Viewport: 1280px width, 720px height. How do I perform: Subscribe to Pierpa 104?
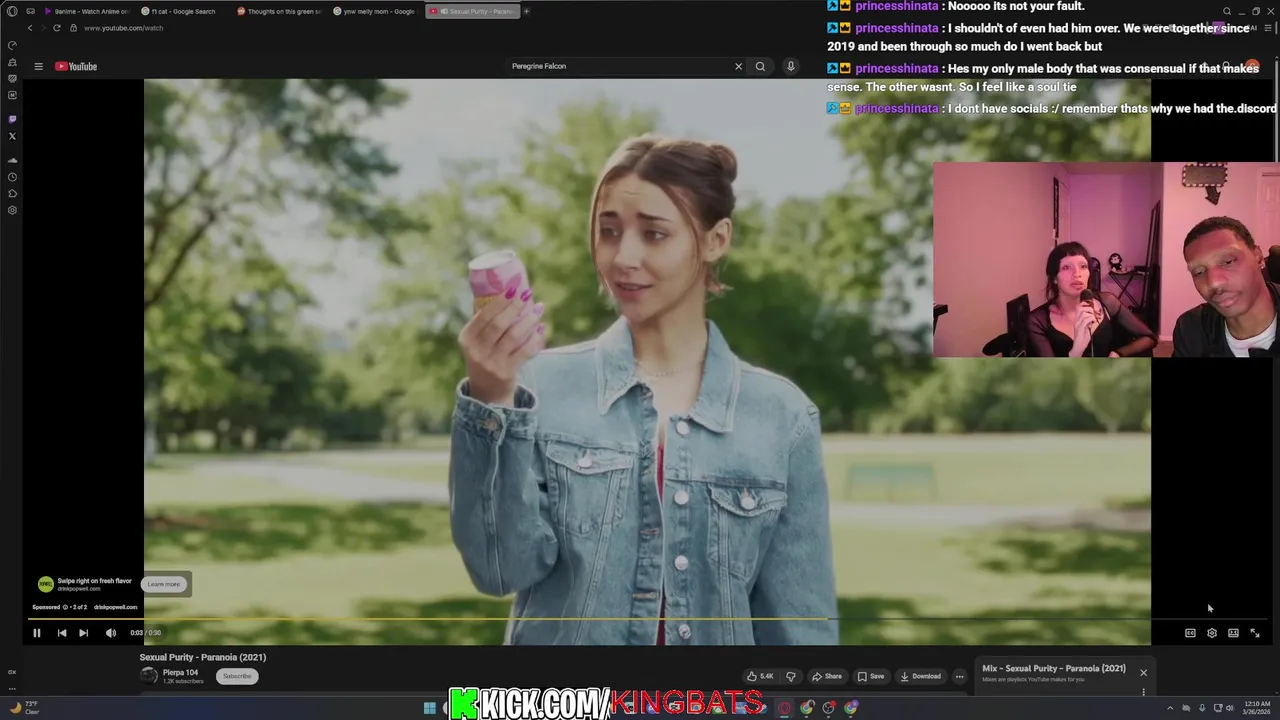coord(237,677)
